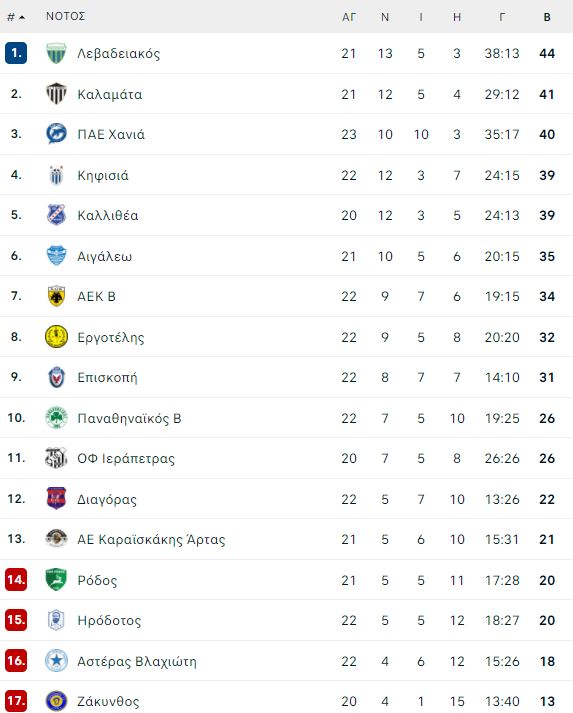Open the Κηφισιά team link
Screen dimensions: 573x713
103,176
